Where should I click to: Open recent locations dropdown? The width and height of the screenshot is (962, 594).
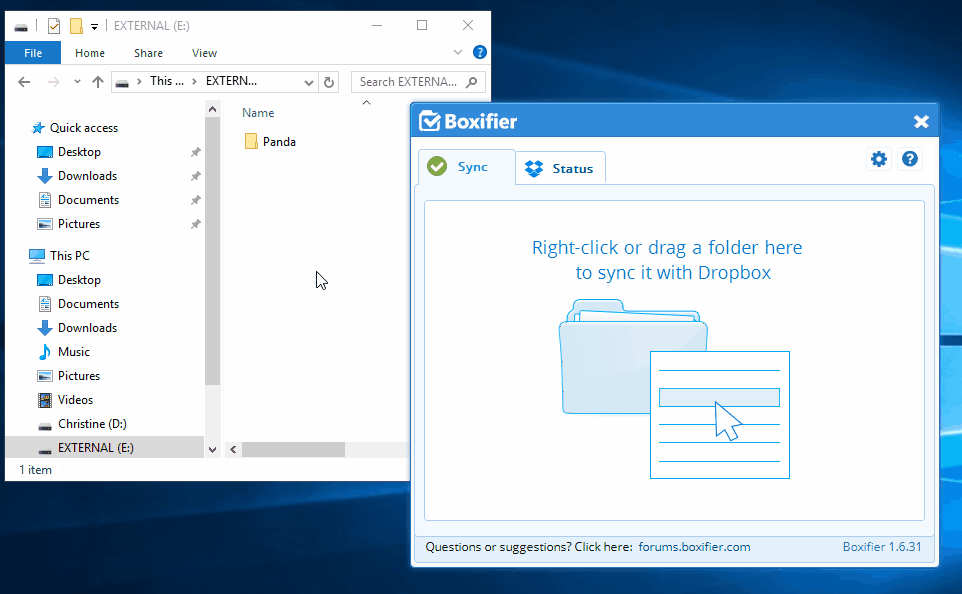click(77, 82)
